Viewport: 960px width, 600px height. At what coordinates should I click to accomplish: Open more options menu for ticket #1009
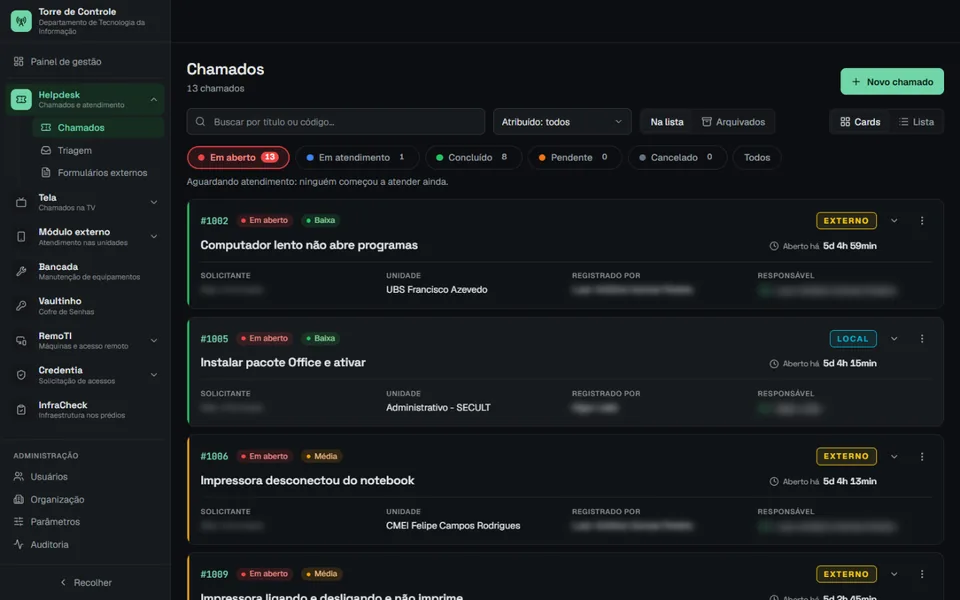[x=922, y=574]
